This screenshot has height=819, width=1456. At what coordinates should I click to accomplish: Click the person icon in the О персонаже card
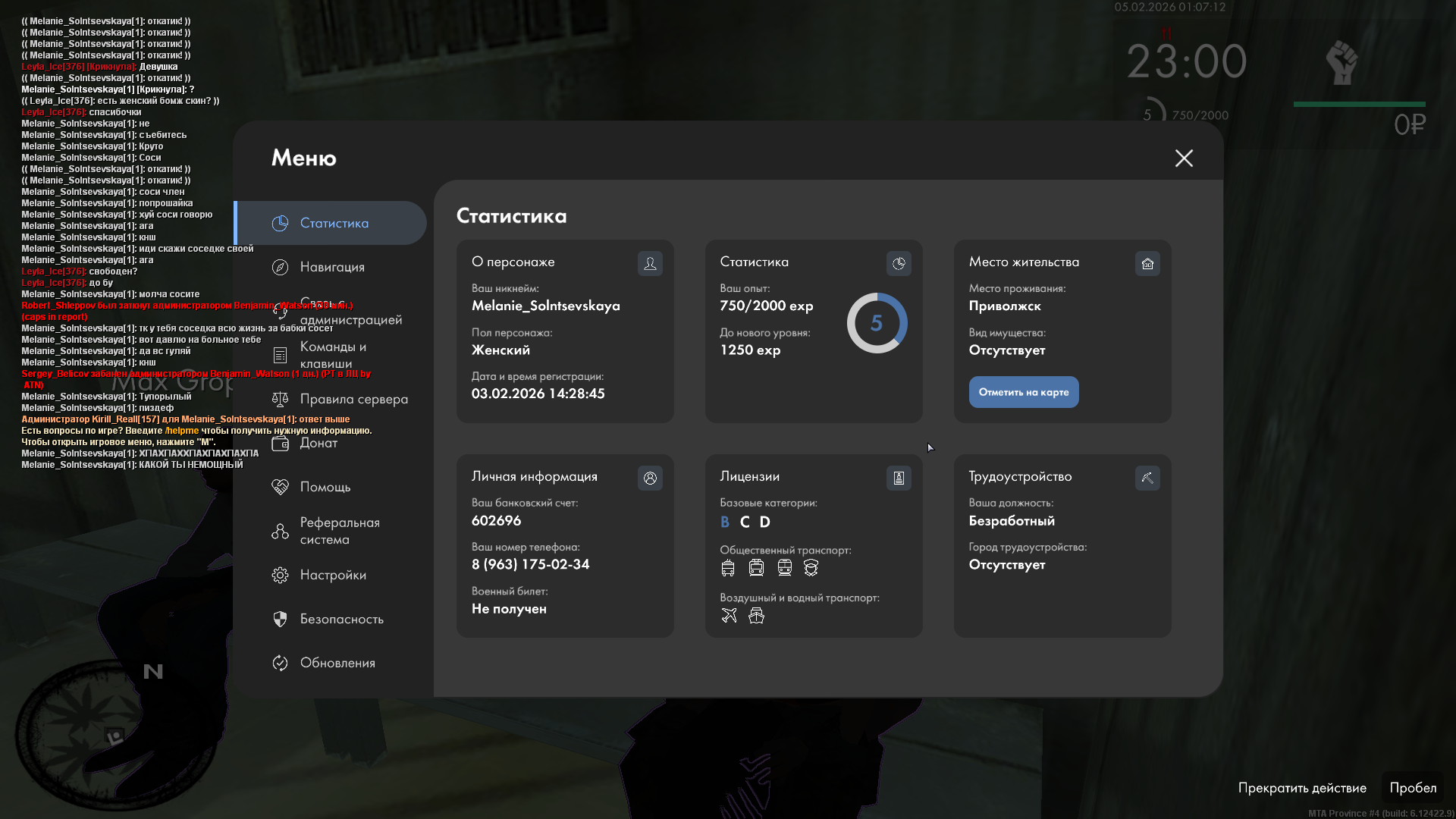[x=650, y=263]
